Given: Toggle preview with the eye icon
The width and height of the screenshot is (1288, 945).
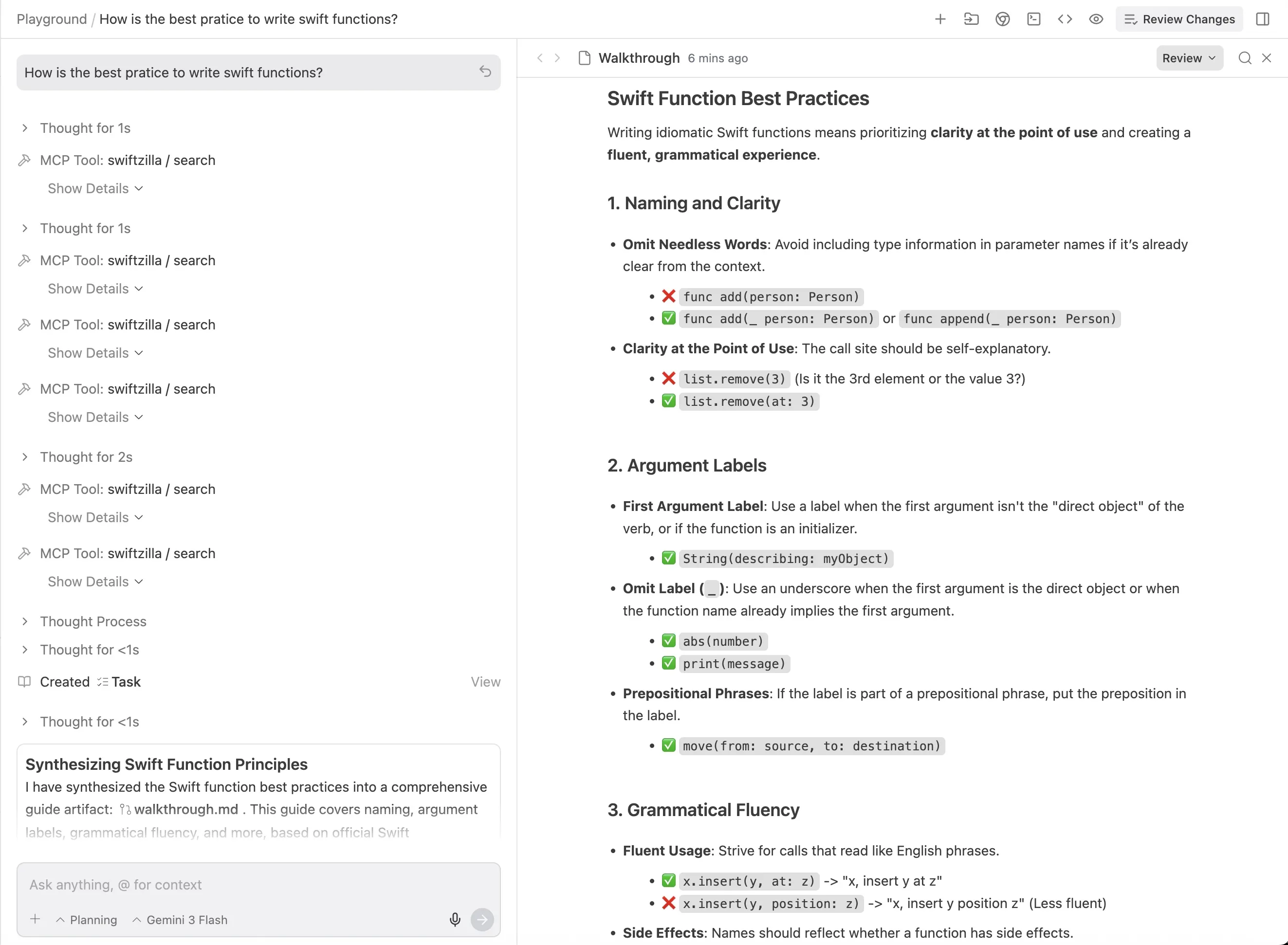Looking at the screenshot, I should coord(1096,19).
